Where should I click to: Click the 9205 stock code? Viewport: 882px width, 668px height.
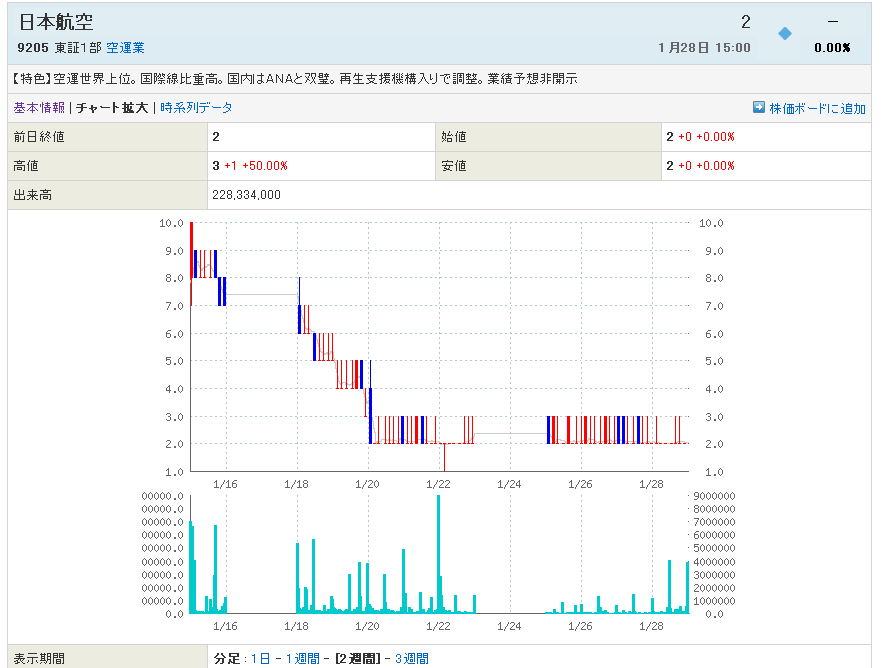point(33,48)
